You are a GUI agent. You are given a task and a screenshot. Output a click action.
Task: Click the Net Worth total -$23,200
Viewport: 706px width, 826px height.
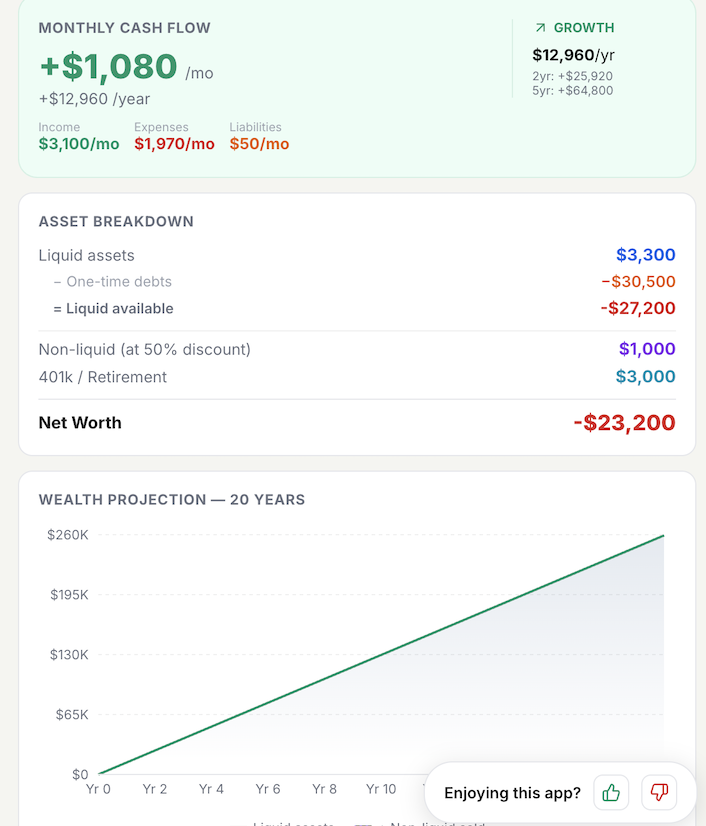pyautogui.click(x=624, y=423)
